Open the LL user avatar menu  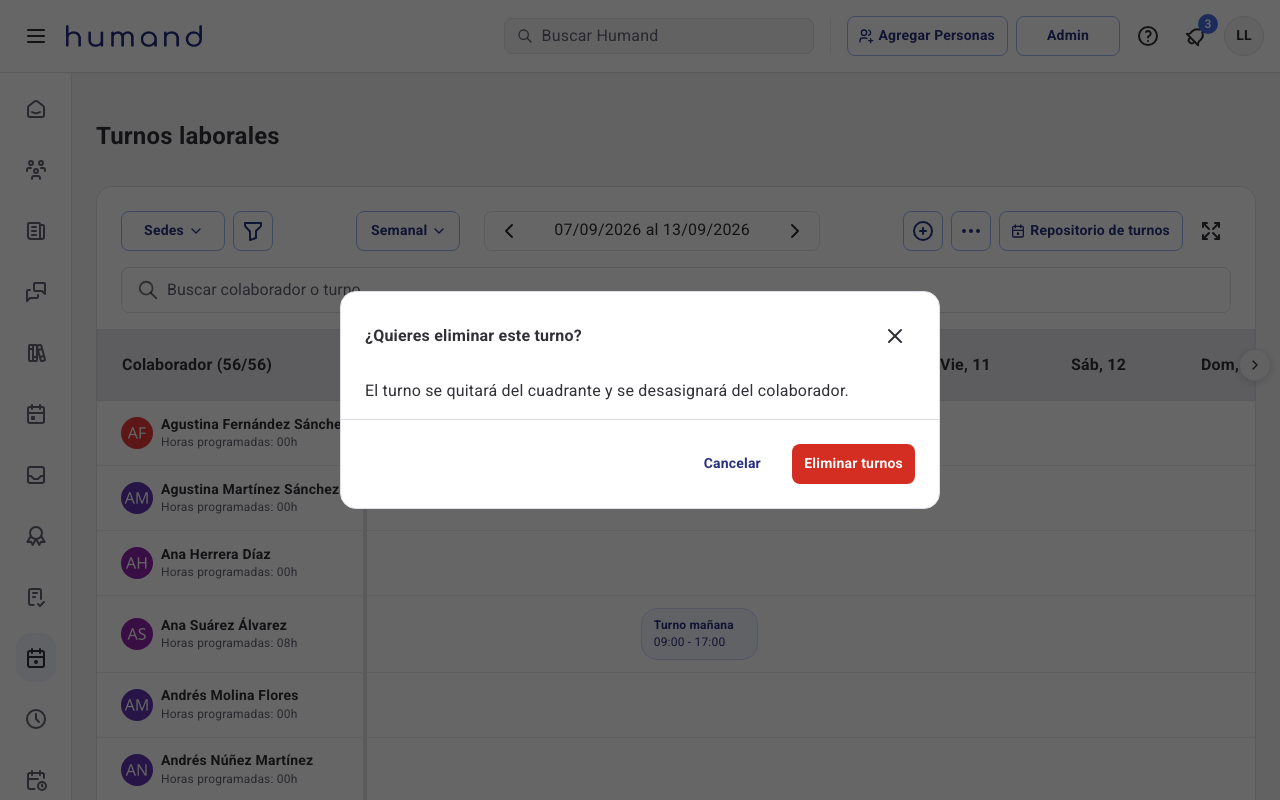[x=1244, y=36]
